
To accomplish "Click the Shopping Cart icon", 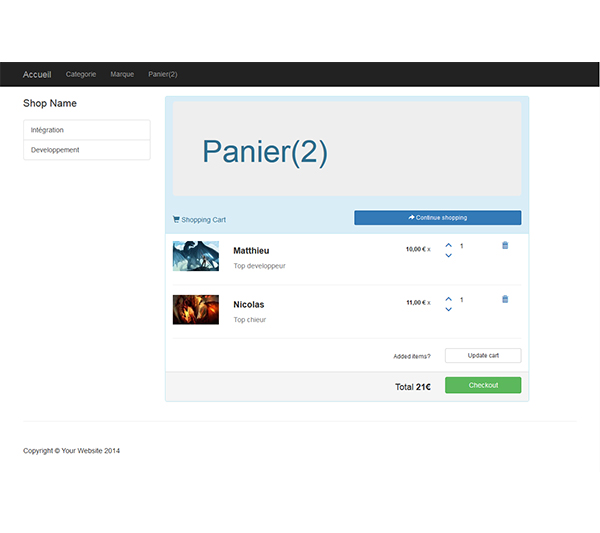I will pyautogui.click(x=177, y=219).
